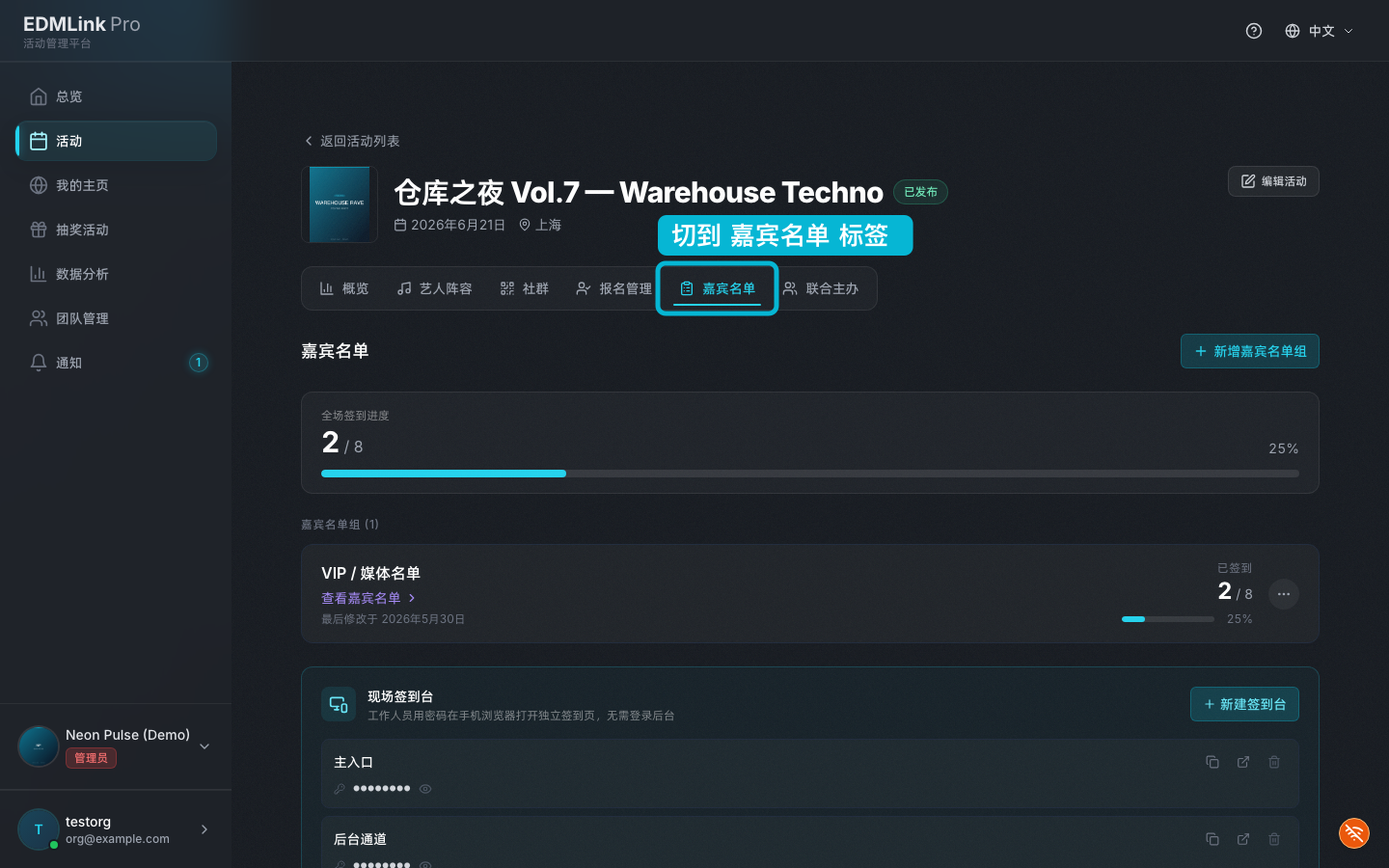The image size is (1389, 868).
Task: Click the 已发布 status badge
Action: coord(920,192)
